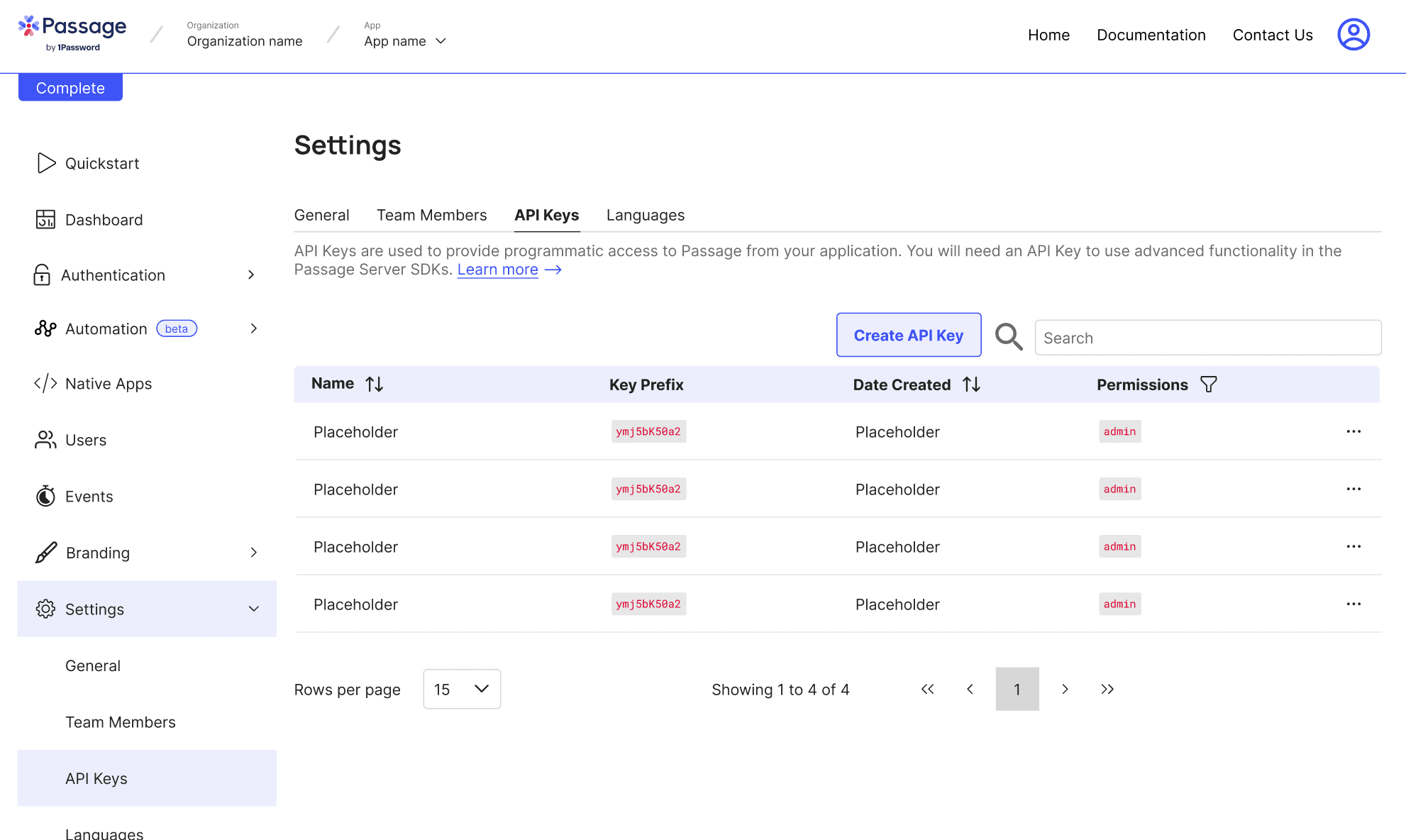Select the Events stopwatch icon
Screen dimensions: 1406x840
[45, 496]
